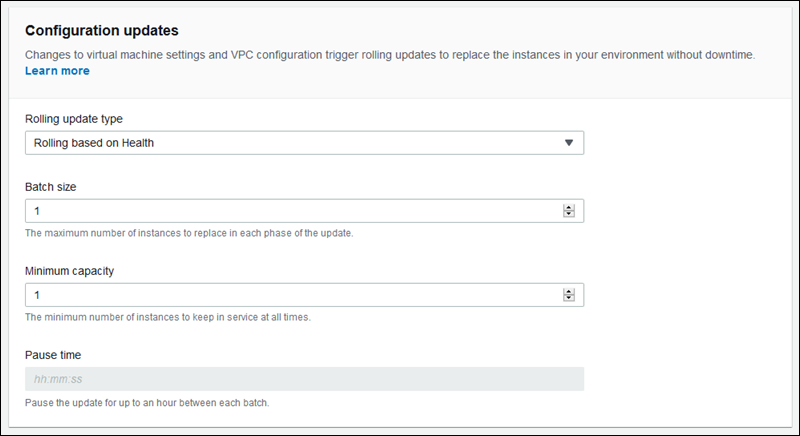The image size is (800, 436).
Task: Increase Batch size with the up arrow
Action: 568,207
